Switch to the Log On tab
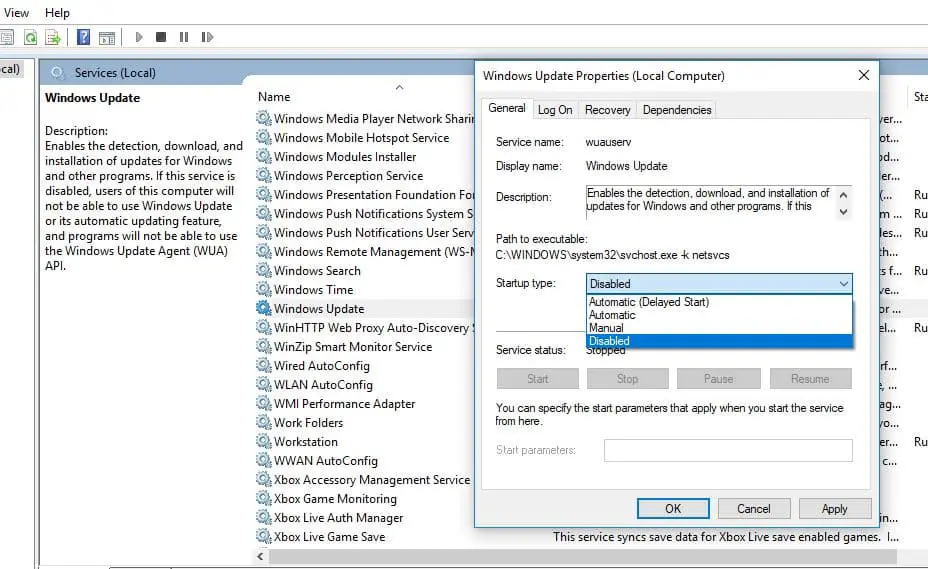Viewport: 928px width, 569px height. [x=555, y=110]
